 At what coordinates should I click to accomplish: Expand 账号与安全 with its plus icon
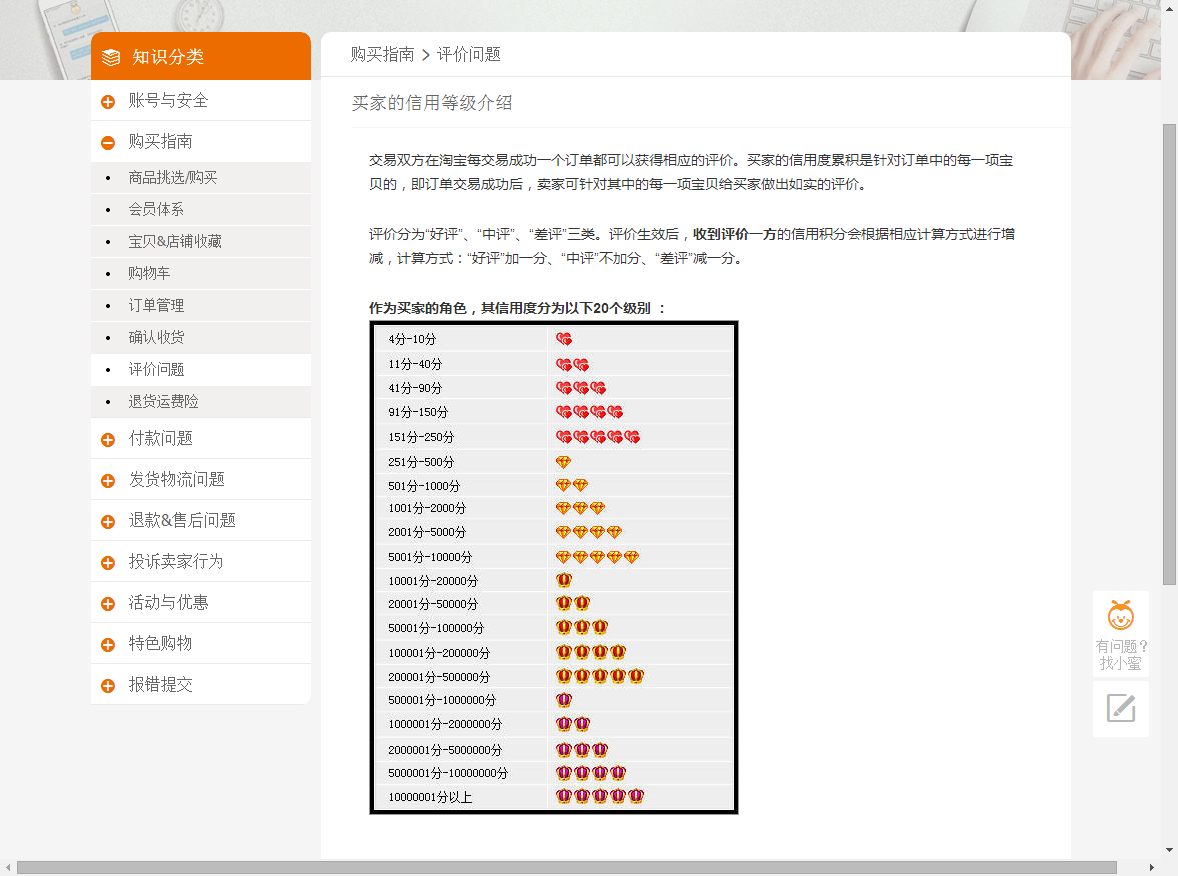(108, 101)
